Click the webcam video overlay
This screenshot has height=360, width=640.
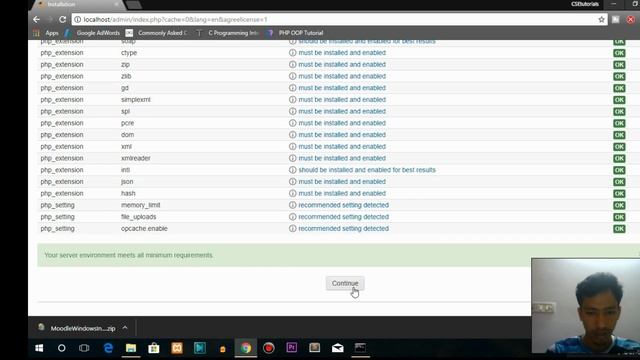click(586, 305)
